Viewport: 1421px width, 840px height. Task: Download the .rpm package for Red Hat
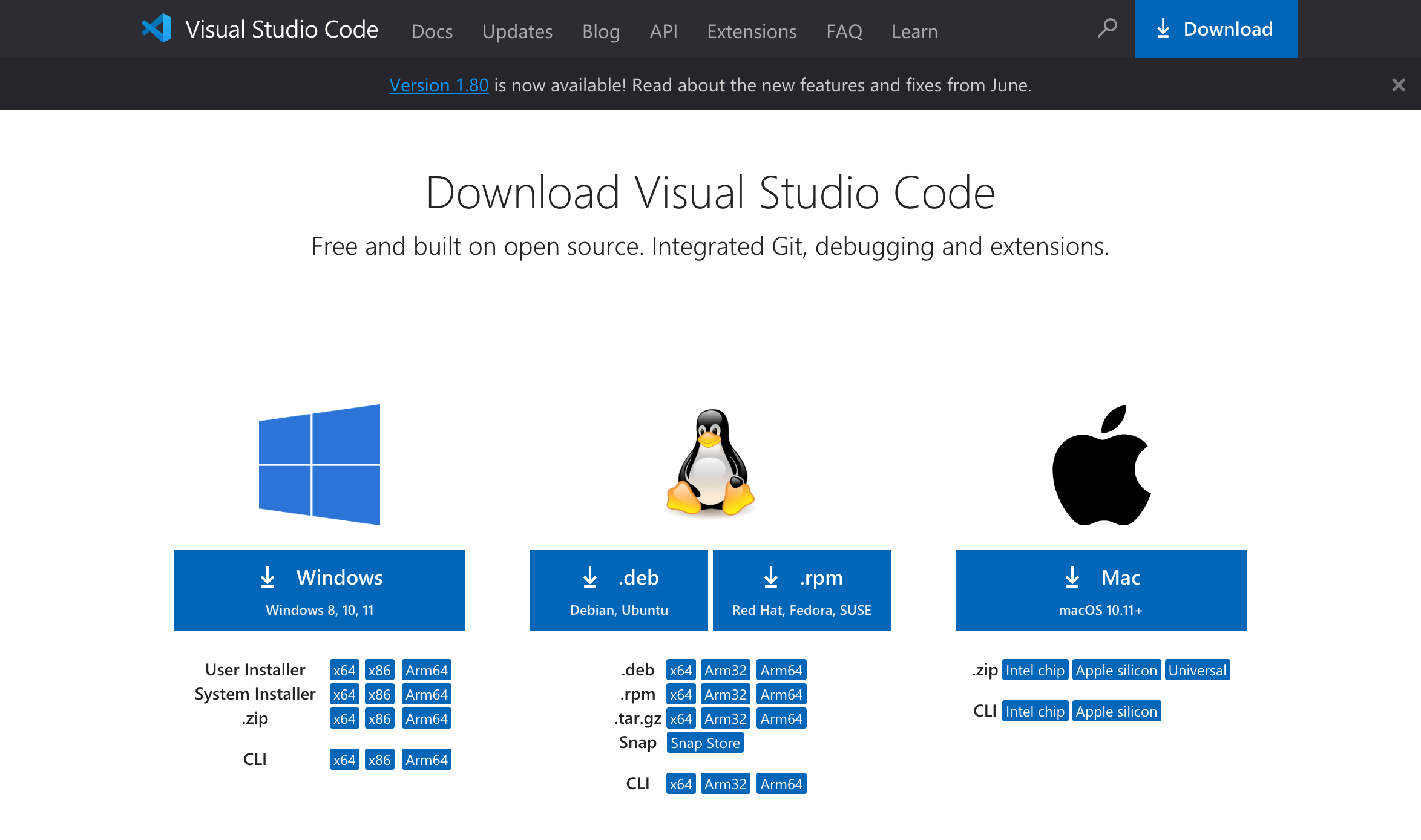pyautogui.click(x=802, y=590)
